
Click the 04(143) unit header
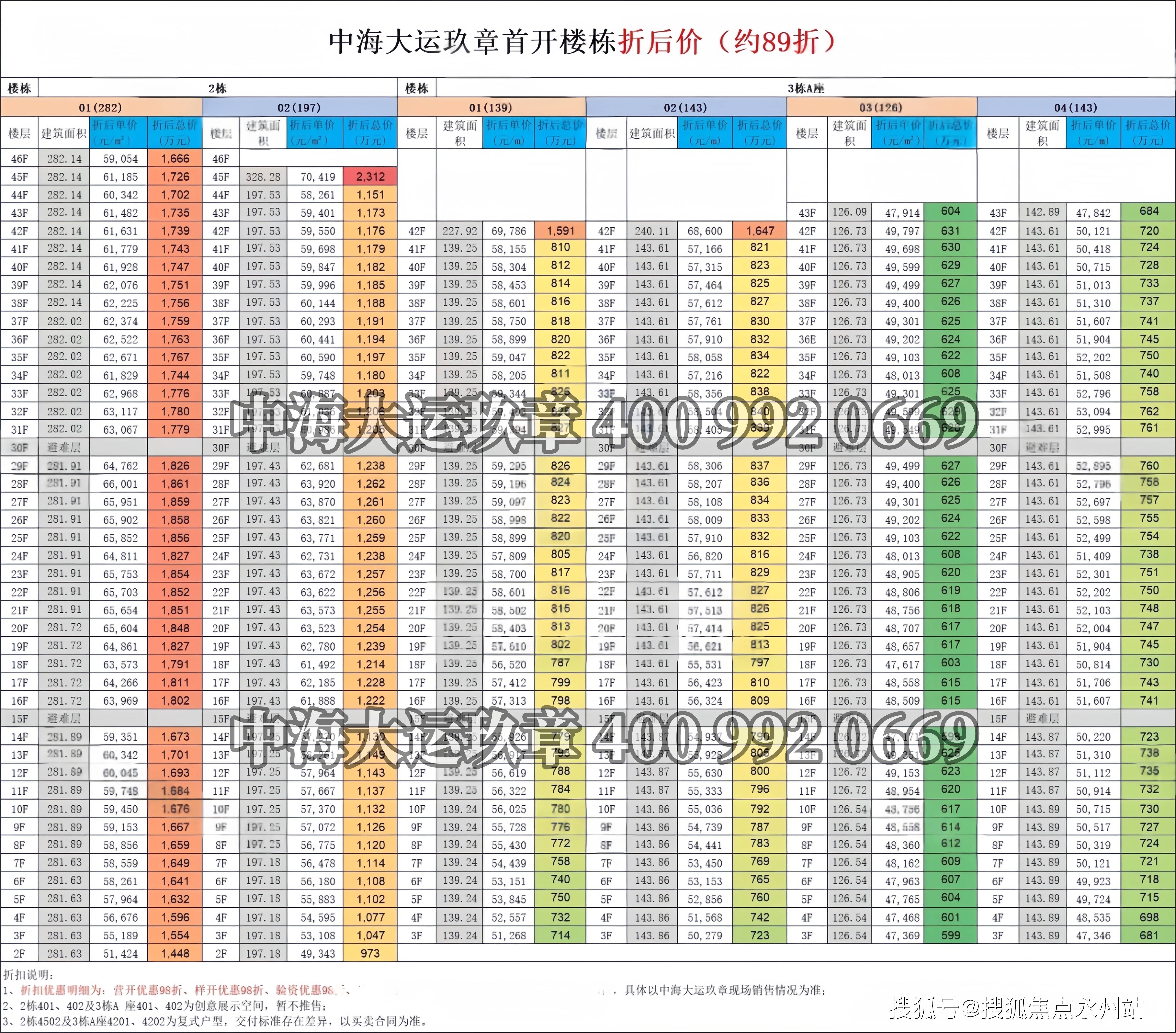click(1076, 107)
